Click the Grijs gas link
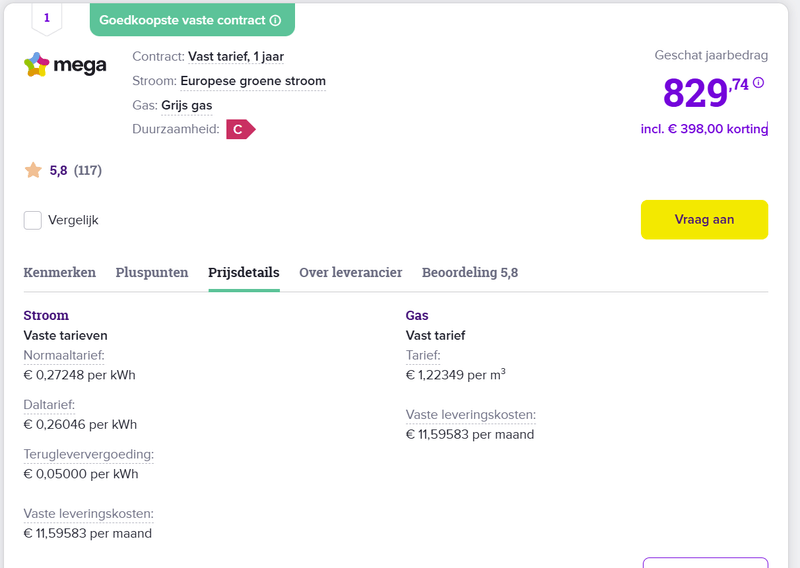This screenshot has width=800, height=568. click(186, 105)
